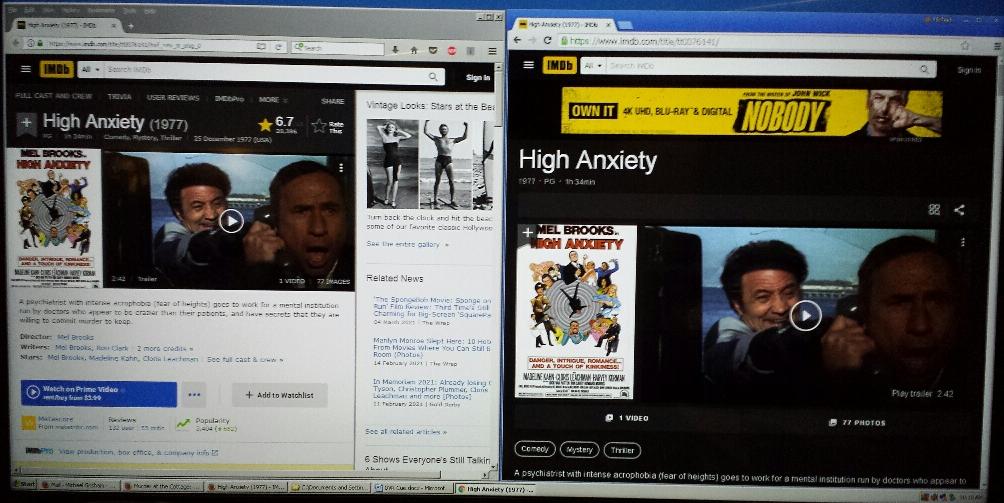This screenshot has height=503, width=1004.
Task: Open All category dropdown in right window
Action: coord(592,66)
